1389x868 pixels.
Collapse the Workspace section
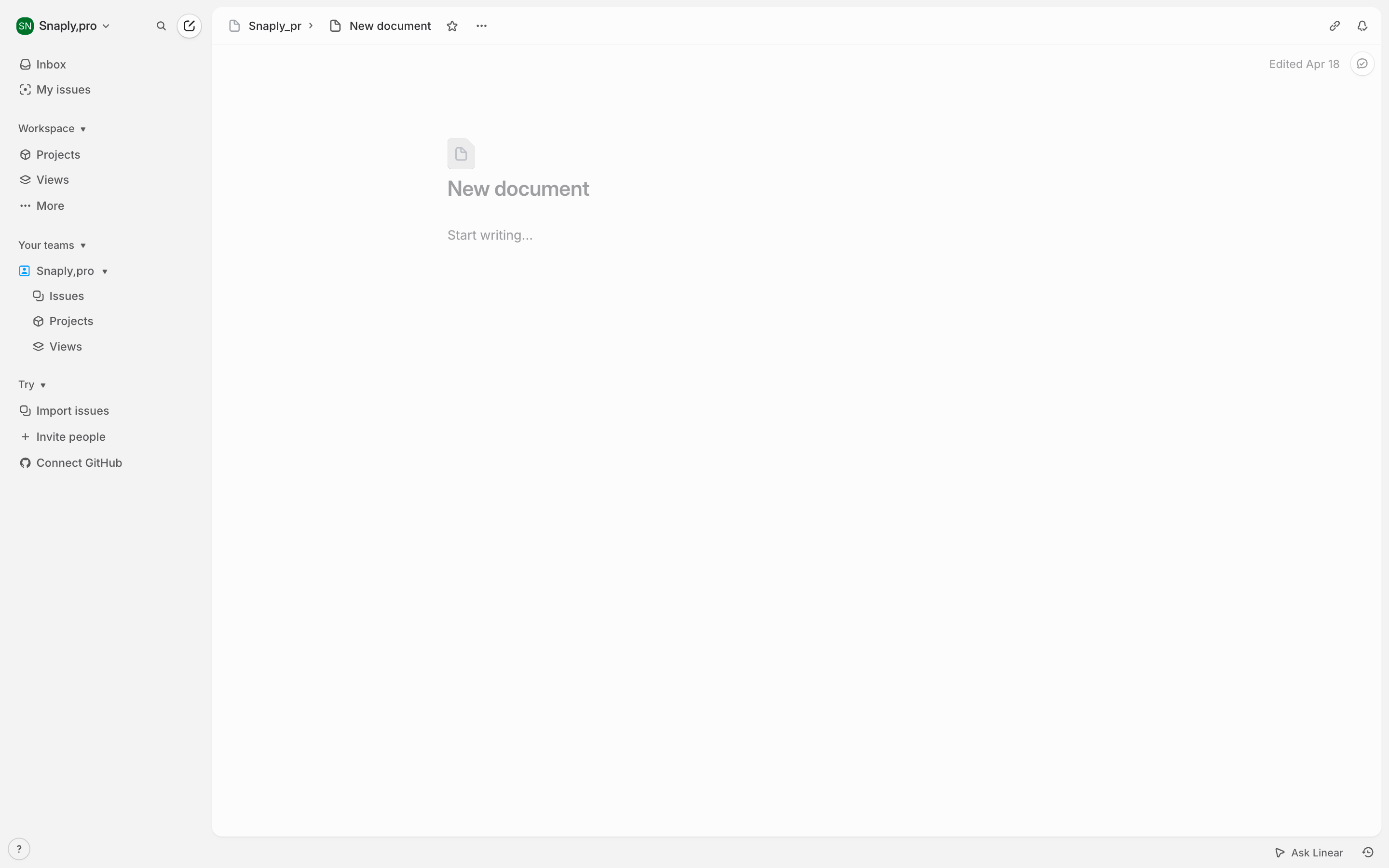[x=52, y=129]
